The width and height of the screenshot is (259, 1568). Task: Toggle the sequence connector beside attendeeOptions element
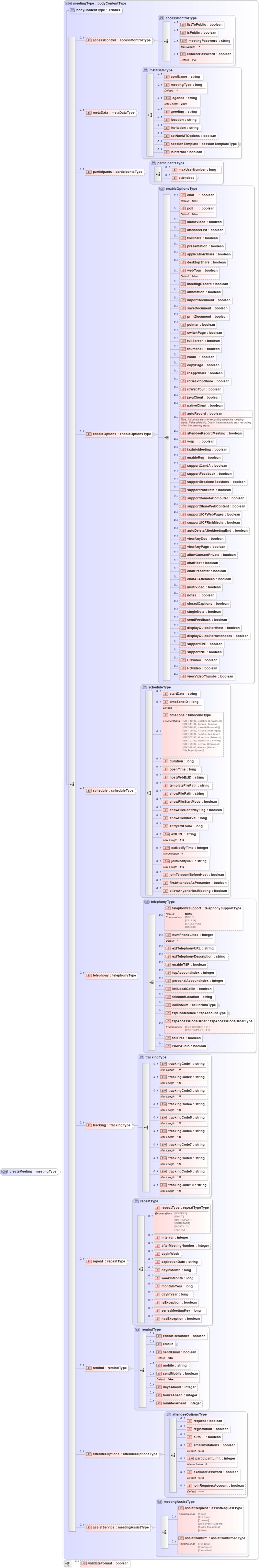coord(173,1455)
